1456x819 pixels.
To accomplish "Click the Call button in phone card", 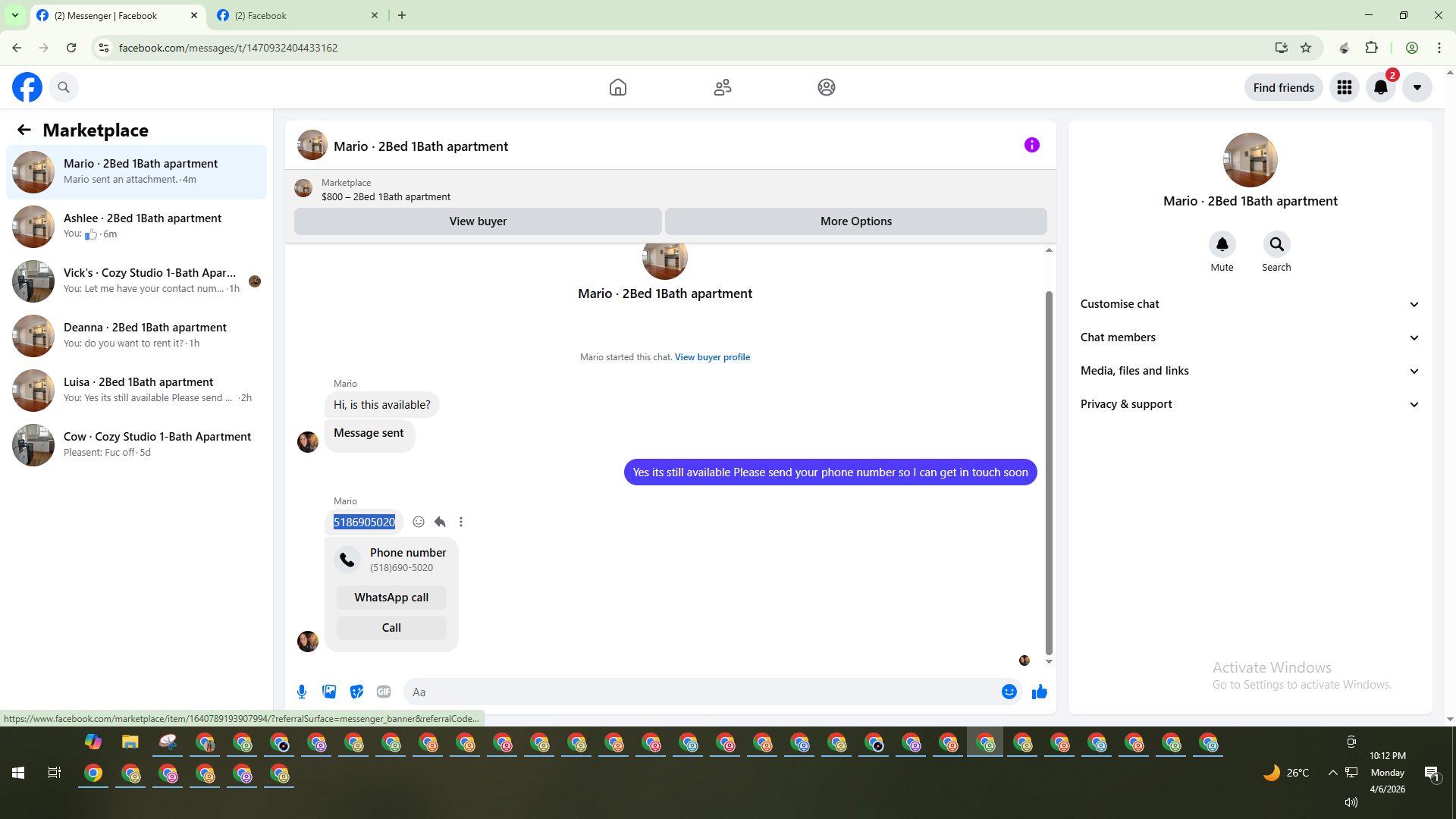I will (391, 628).
